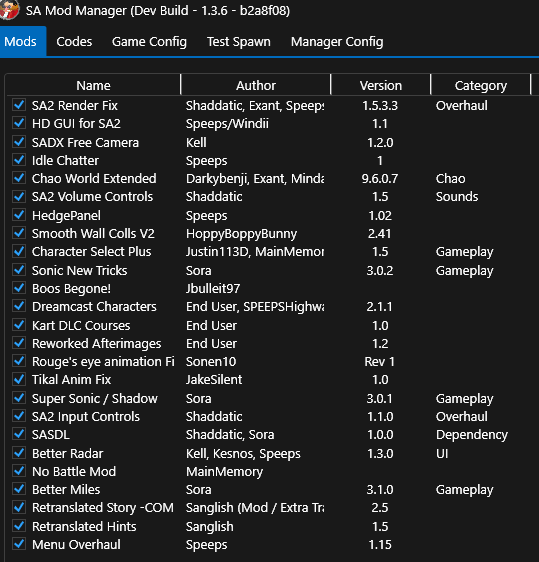The image size is (539, 562).
Task: Uncheck the HedgePanel mod
Action: [19, 215]
